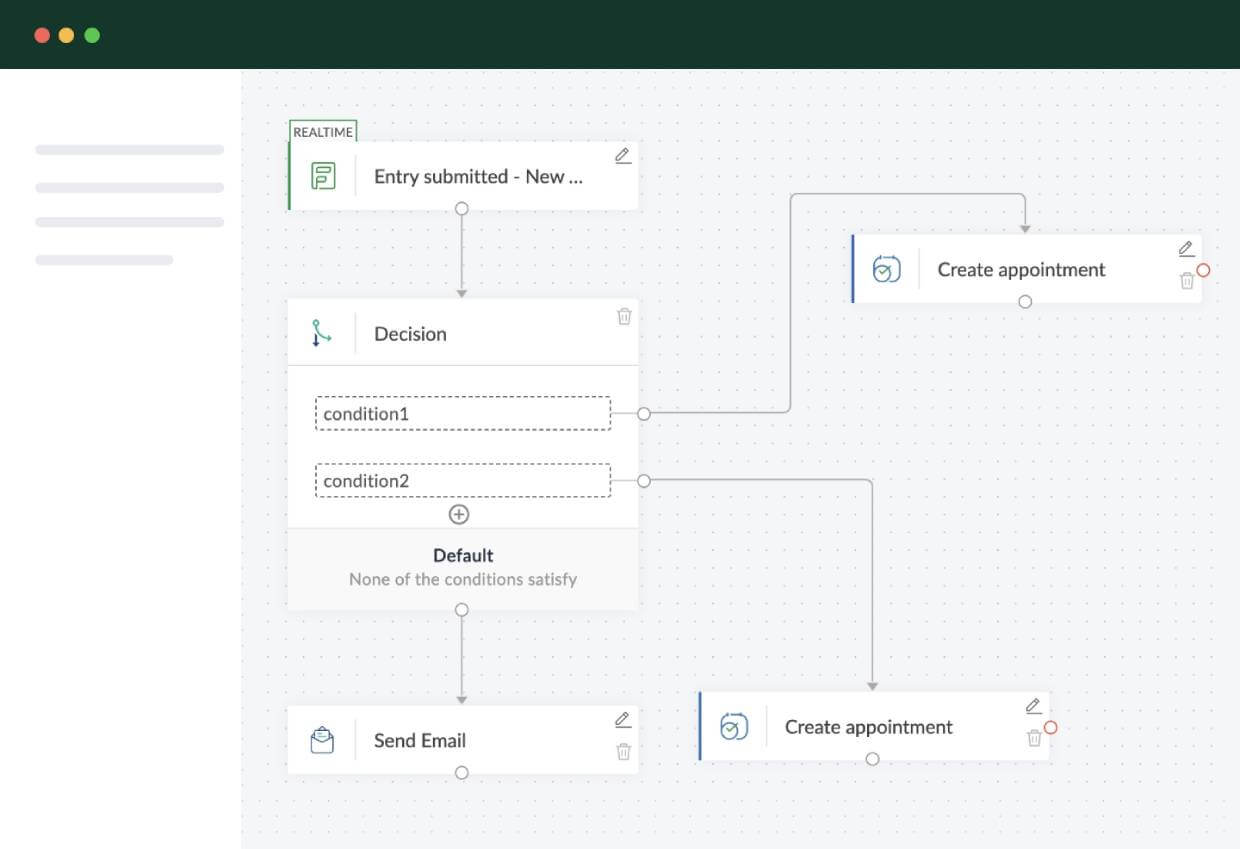
Task: Delete the Send Email node using trash icon
Action: click(624, 752)
